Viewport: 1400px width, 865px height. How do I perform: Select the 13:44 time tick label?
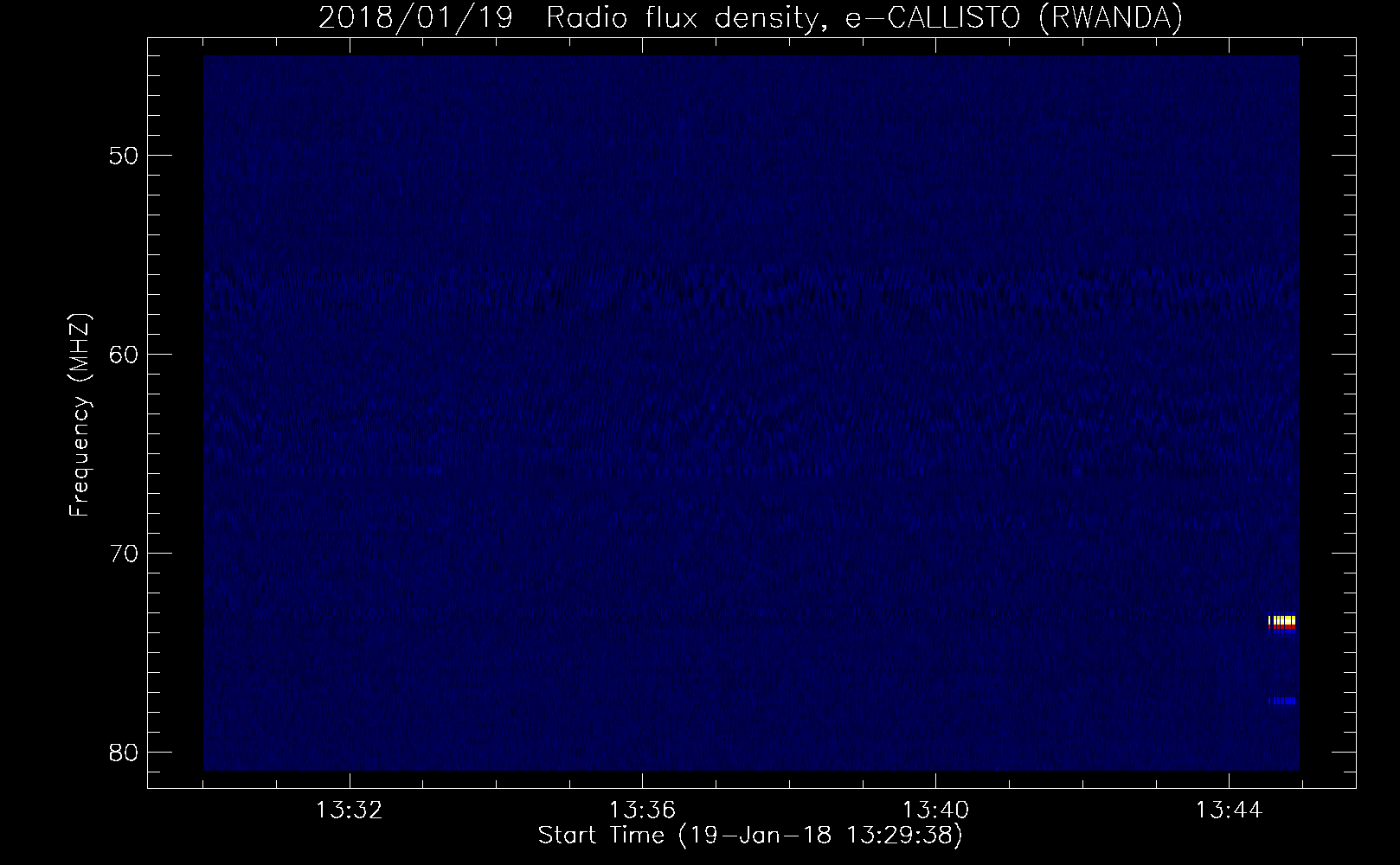(x=1229, y=811)
